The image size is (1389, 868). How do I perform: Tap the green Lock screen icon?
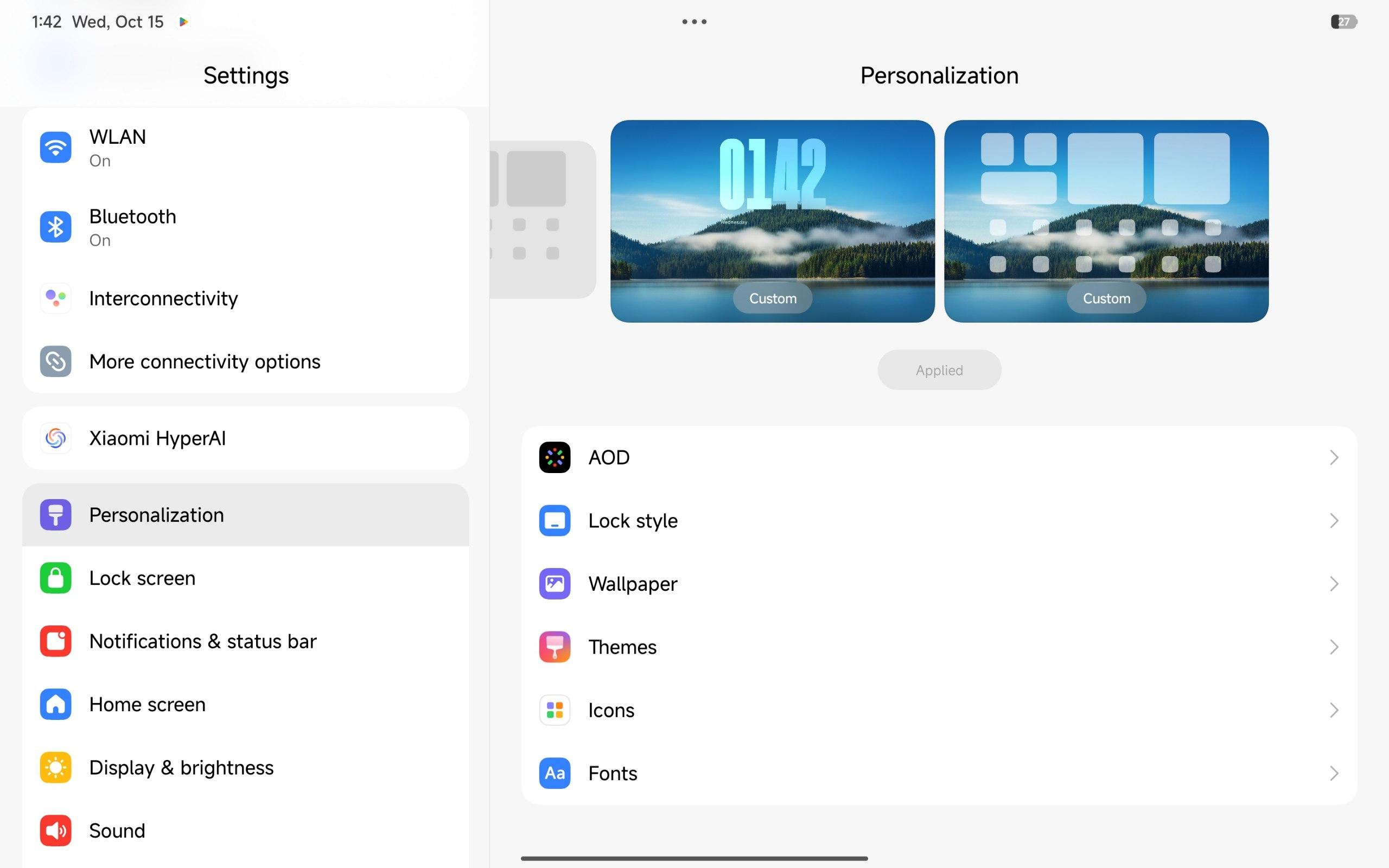click(56, 578)
